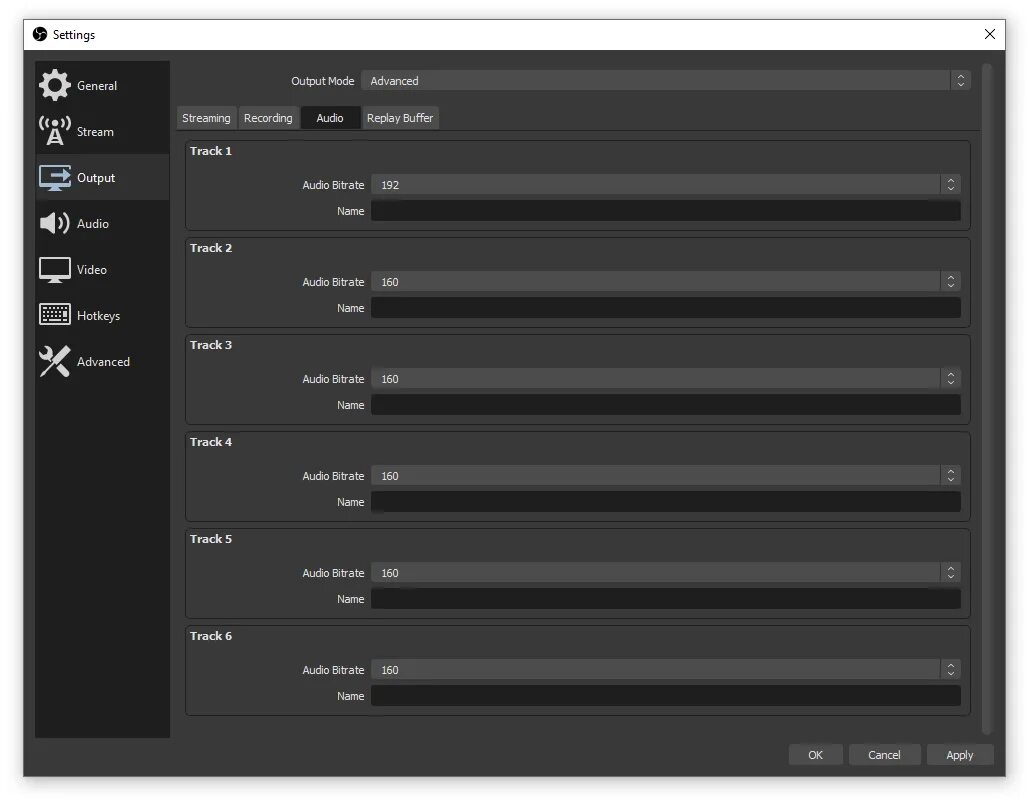The width and height of the screenshot is (1026, 808).
Task: Click the Track 6 Name field
Action: click(665, 695)
